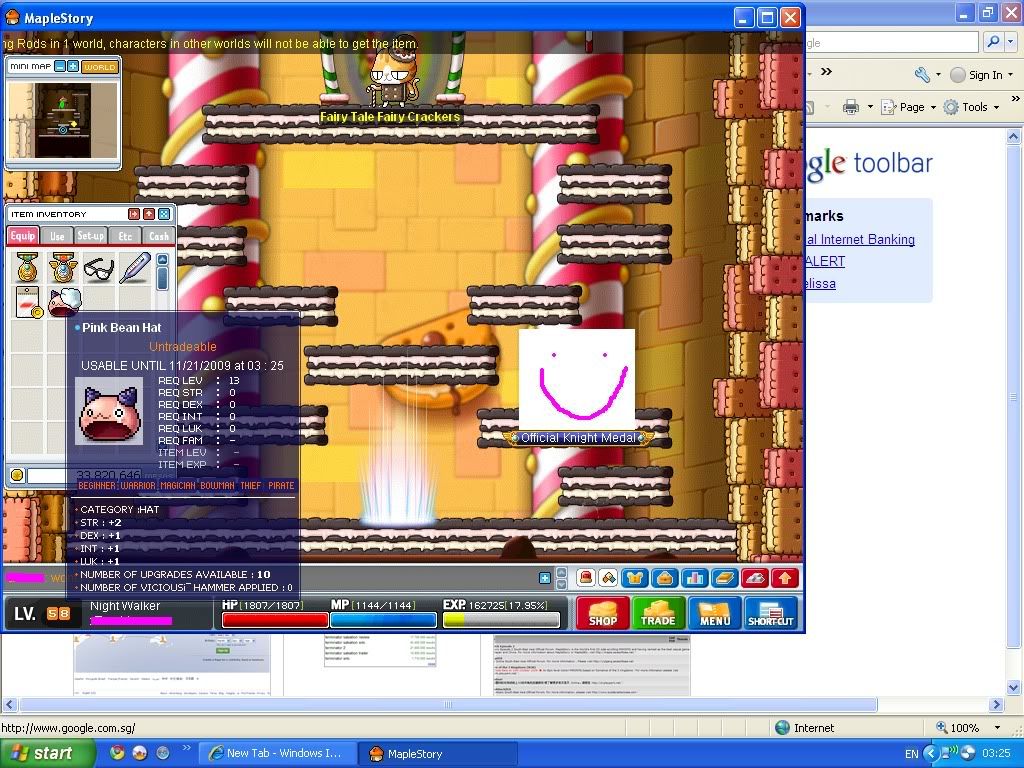Viewport: 1024px width, 768px height.
Task: Click the SHOP button in MapleStory
Action: (602, 613)
